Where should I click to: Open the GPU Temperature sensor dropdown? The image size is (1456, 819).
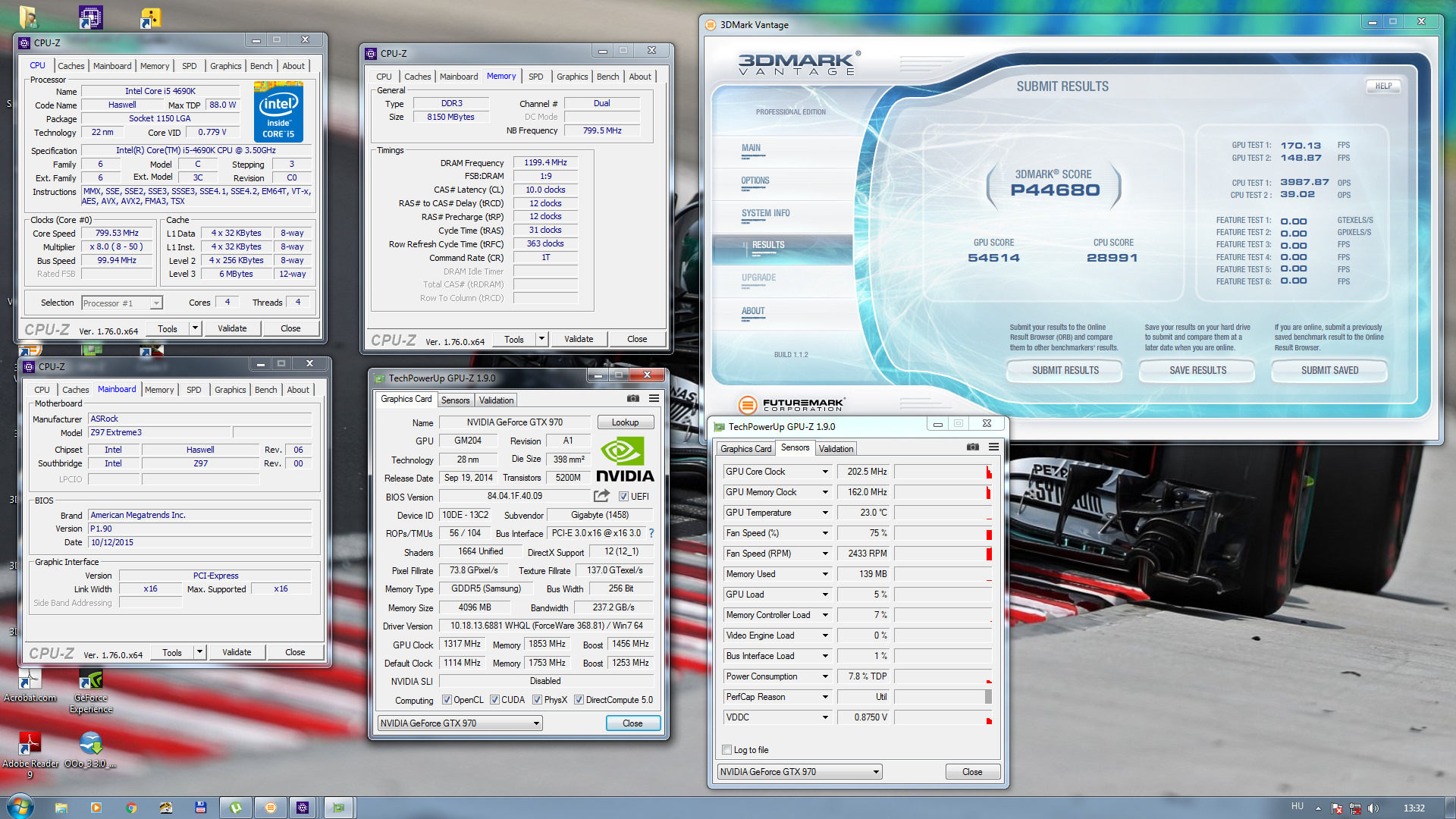pyautogui.click(x=825, y=513)
